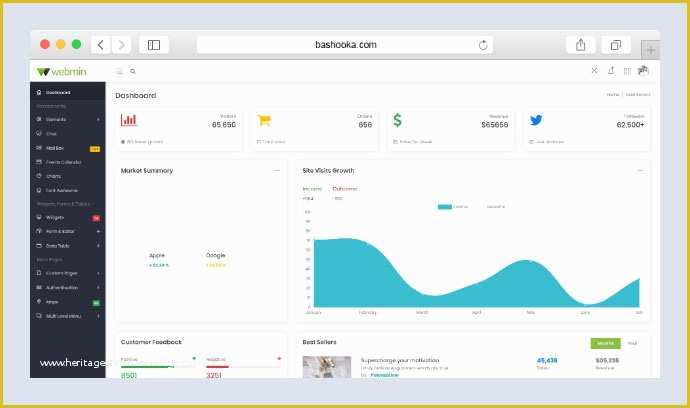Click the Income label above chart
This screenshot has width=690, height=408.
coord(312,189)
